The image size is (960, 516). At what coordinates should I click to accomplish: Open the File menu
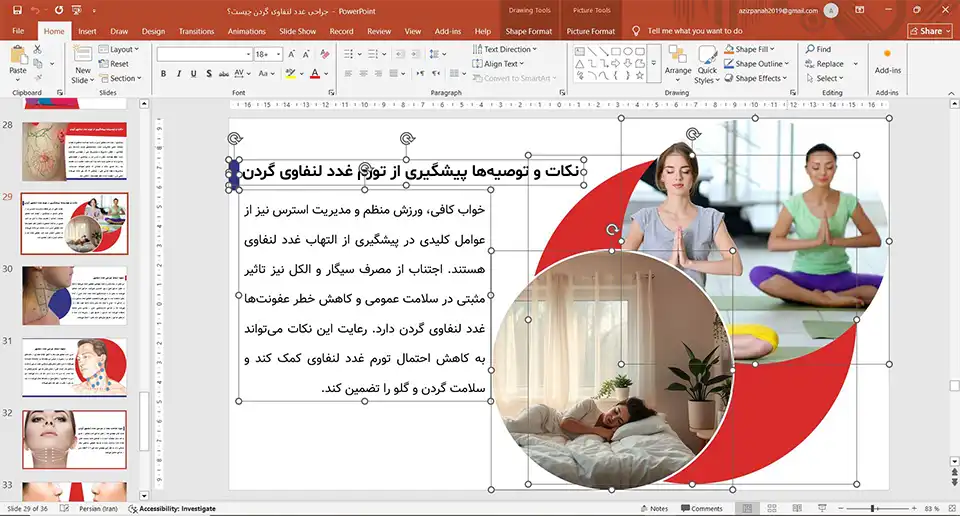pos(18,31)
